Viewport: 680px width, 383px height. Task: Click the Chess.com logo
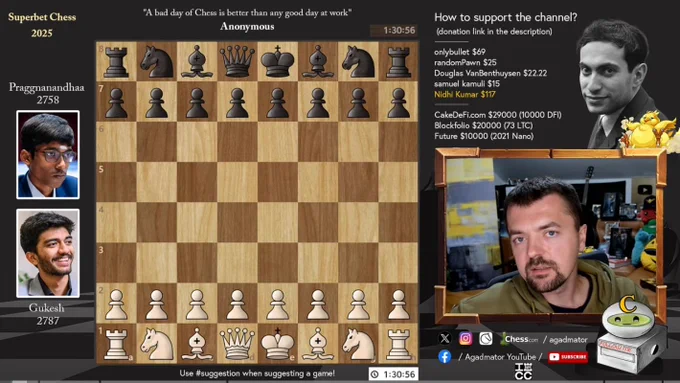520,339
